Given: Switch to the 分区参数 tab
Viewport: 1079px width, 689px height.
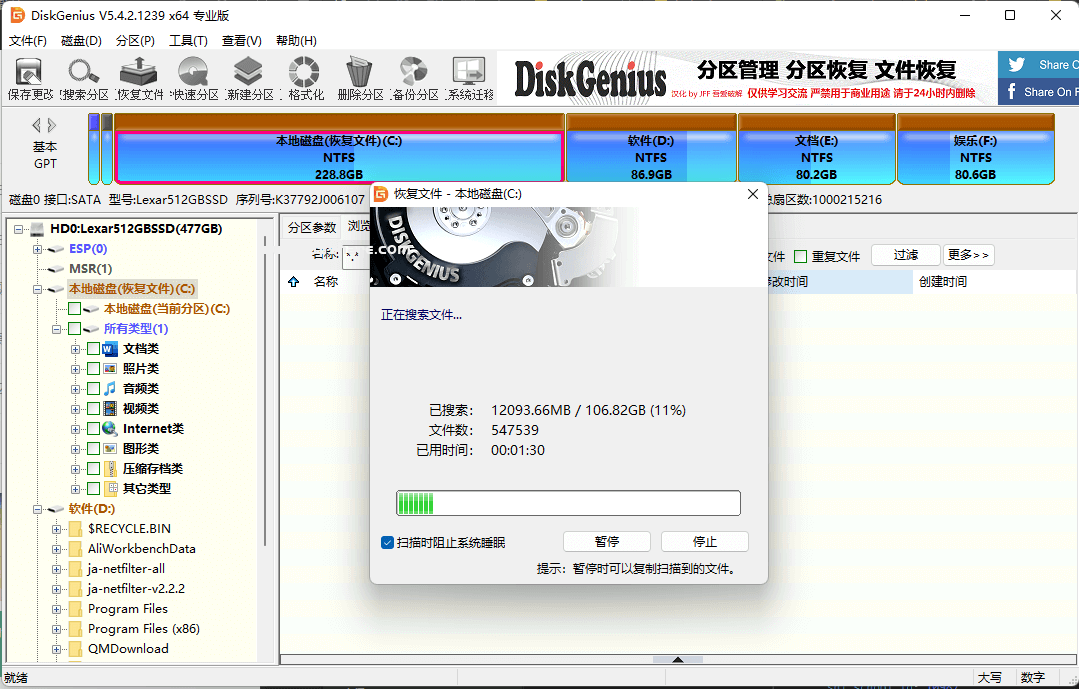Looking at the screenshot, I should [x=311, y=226].
